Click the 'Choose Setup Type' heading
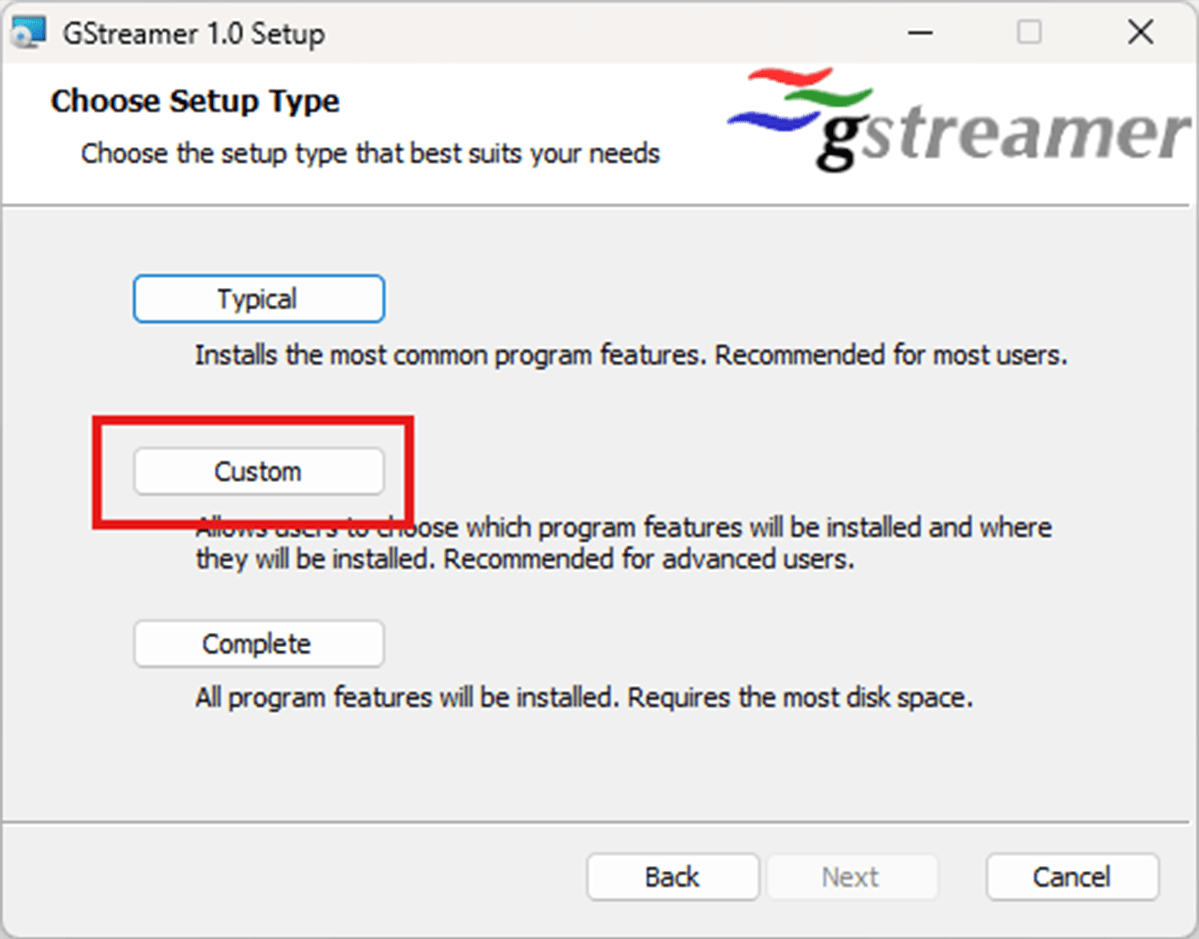Viewport: 1199px width, 939px height. click(195, 102)
